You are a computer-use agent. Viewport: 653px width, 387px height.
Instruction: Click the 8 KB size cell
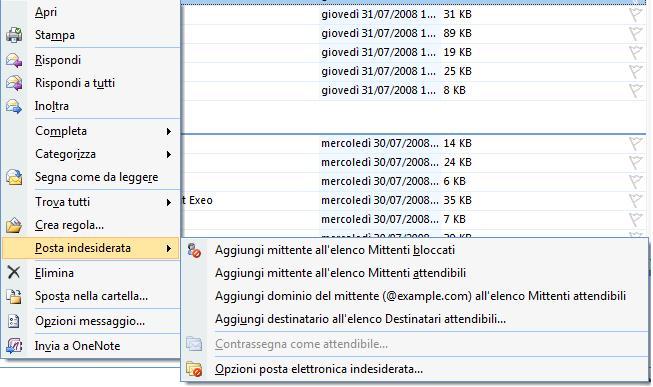(x=454, y=90)
